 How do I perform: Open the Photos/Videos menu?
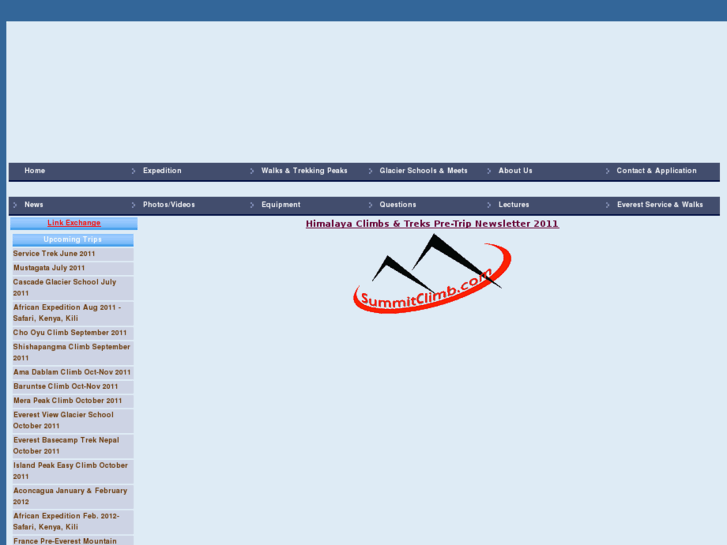(x=169, y=205)
